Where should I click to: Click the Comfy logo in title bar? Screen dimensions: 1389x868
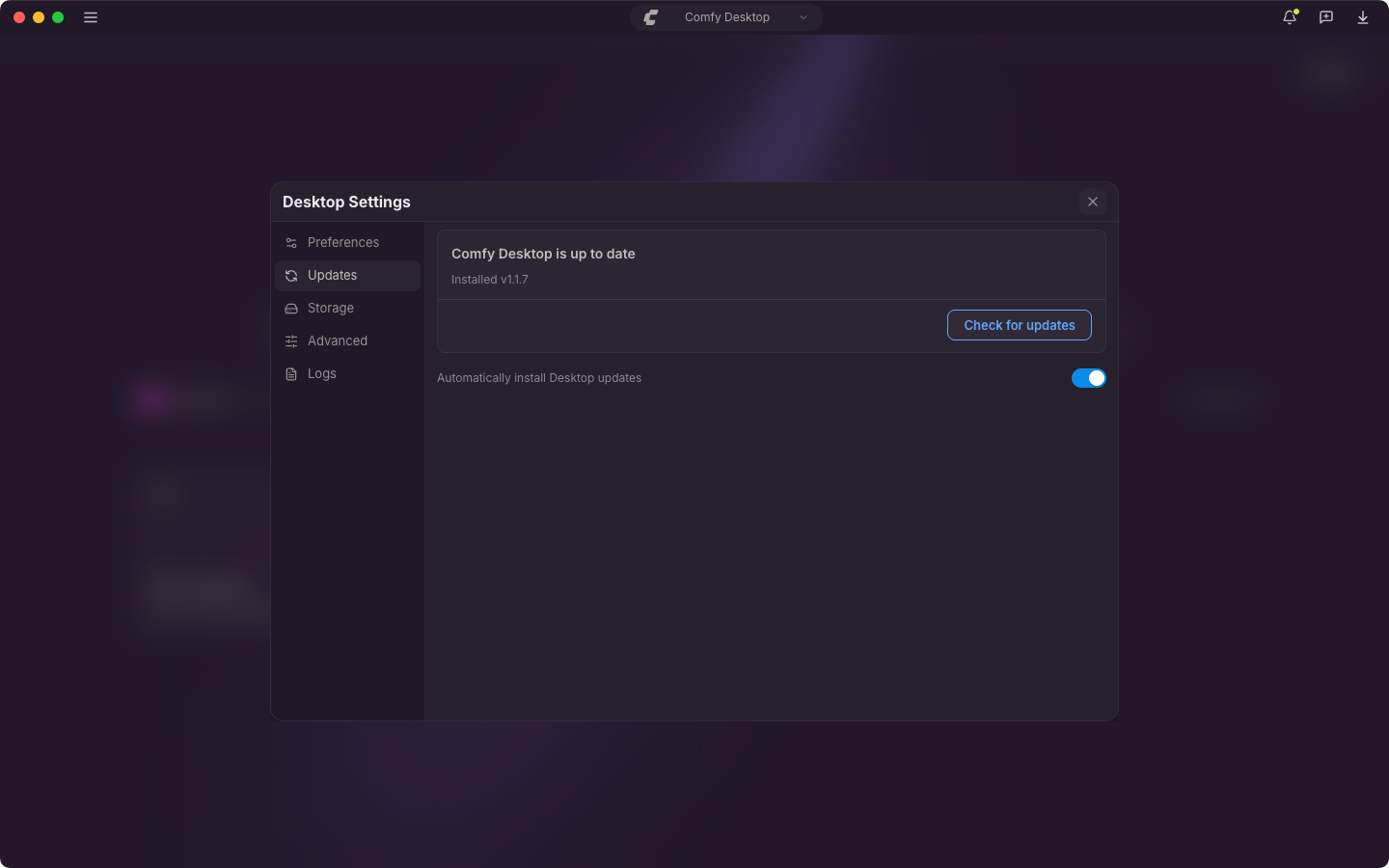pyautogui.click(x=651, y=17)
